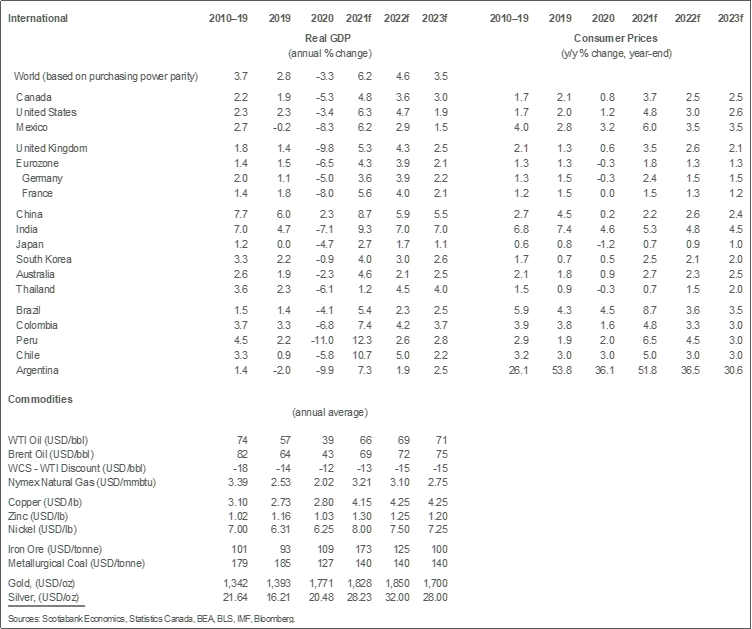Click the Copper (USD/lb) row label
This screenshot has height=629, width=752.
pyautogui.click(x=47, y=501)
